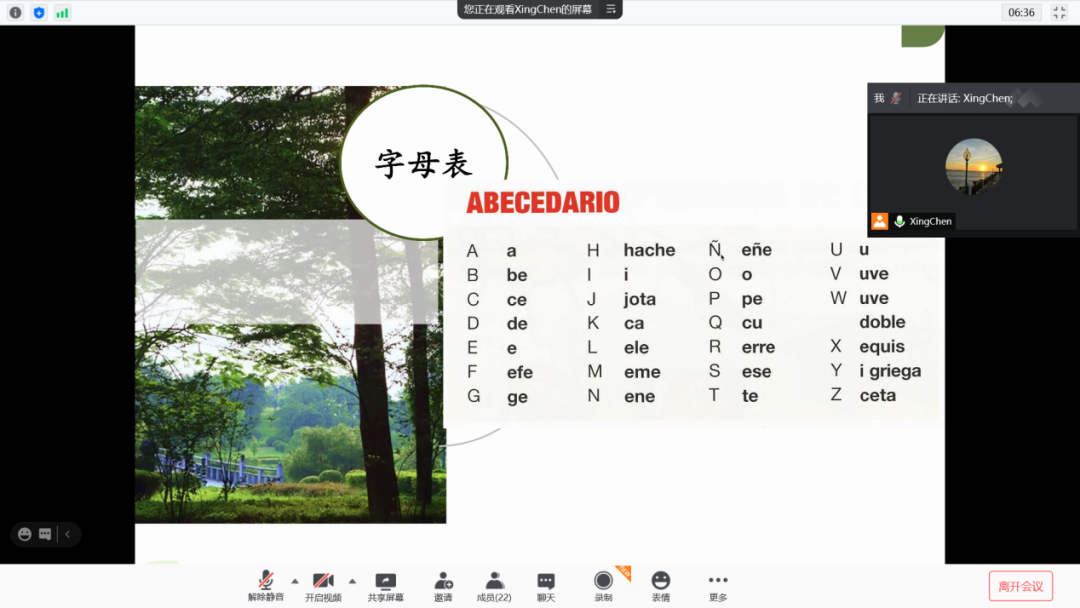Expand audio options arrow beside 解除静音

[294, 581]
